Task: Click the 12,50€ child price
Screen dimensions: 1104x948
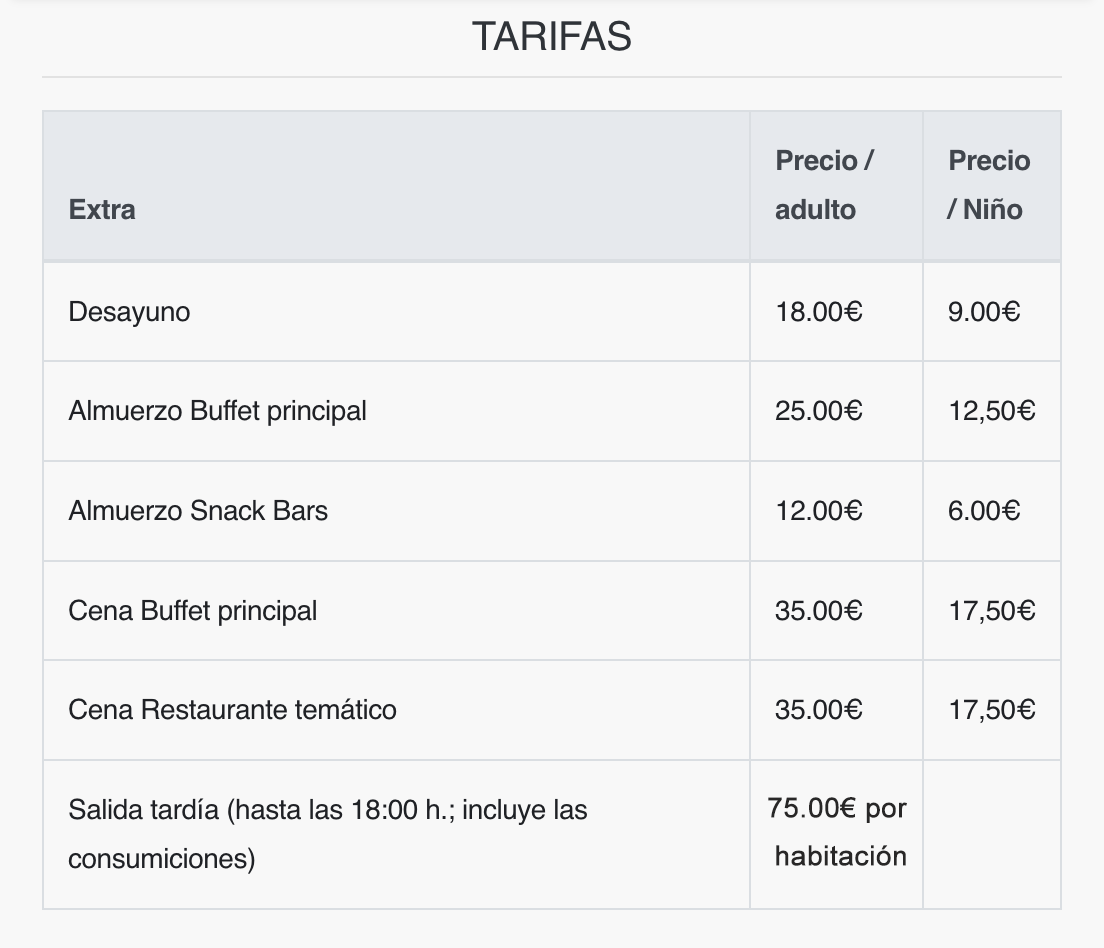Action: tap(991, 411)
